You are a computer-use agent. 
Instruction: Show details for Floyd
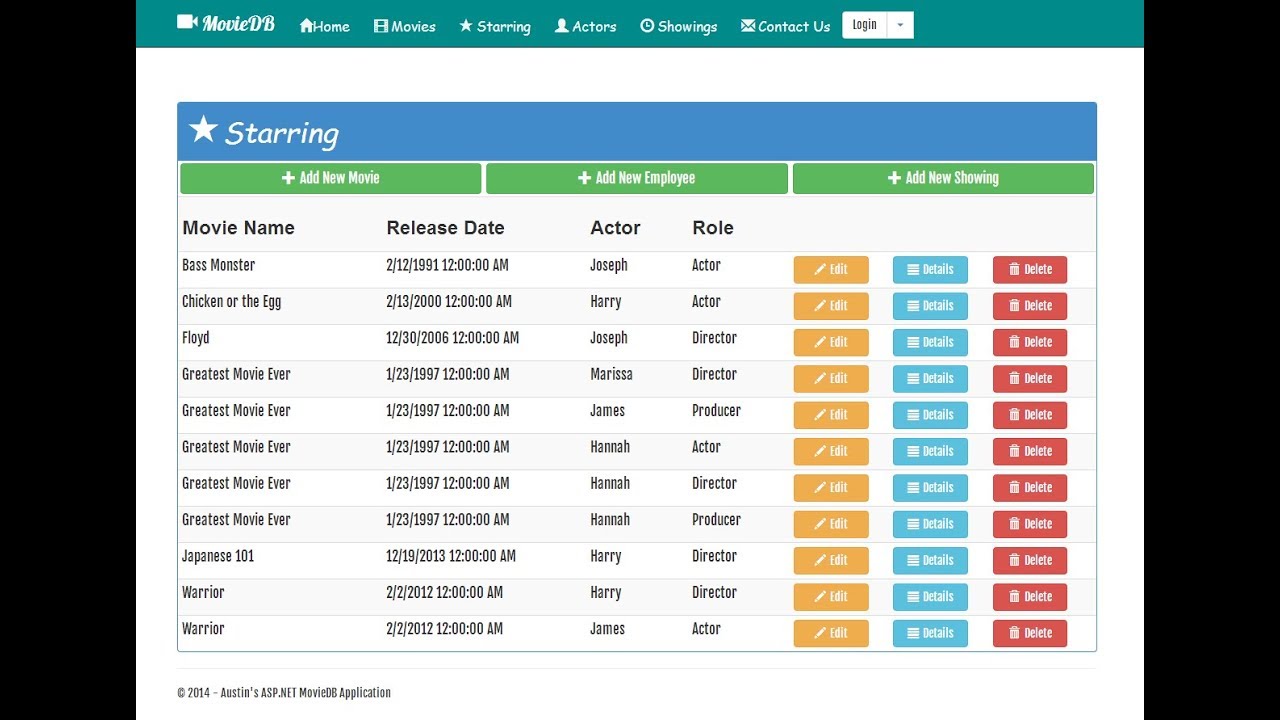(930, 342)
